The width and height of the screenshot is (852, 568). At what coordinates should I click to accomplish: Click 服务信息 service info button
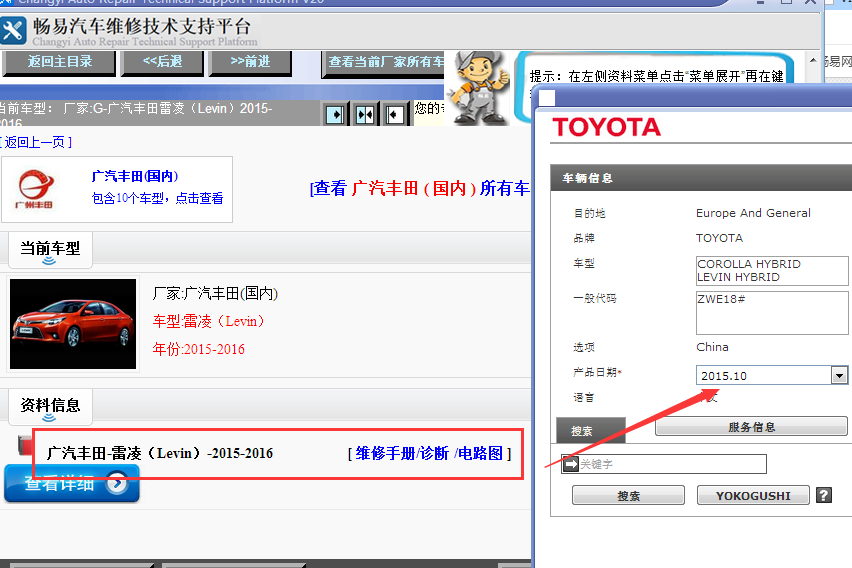[751, 427]
